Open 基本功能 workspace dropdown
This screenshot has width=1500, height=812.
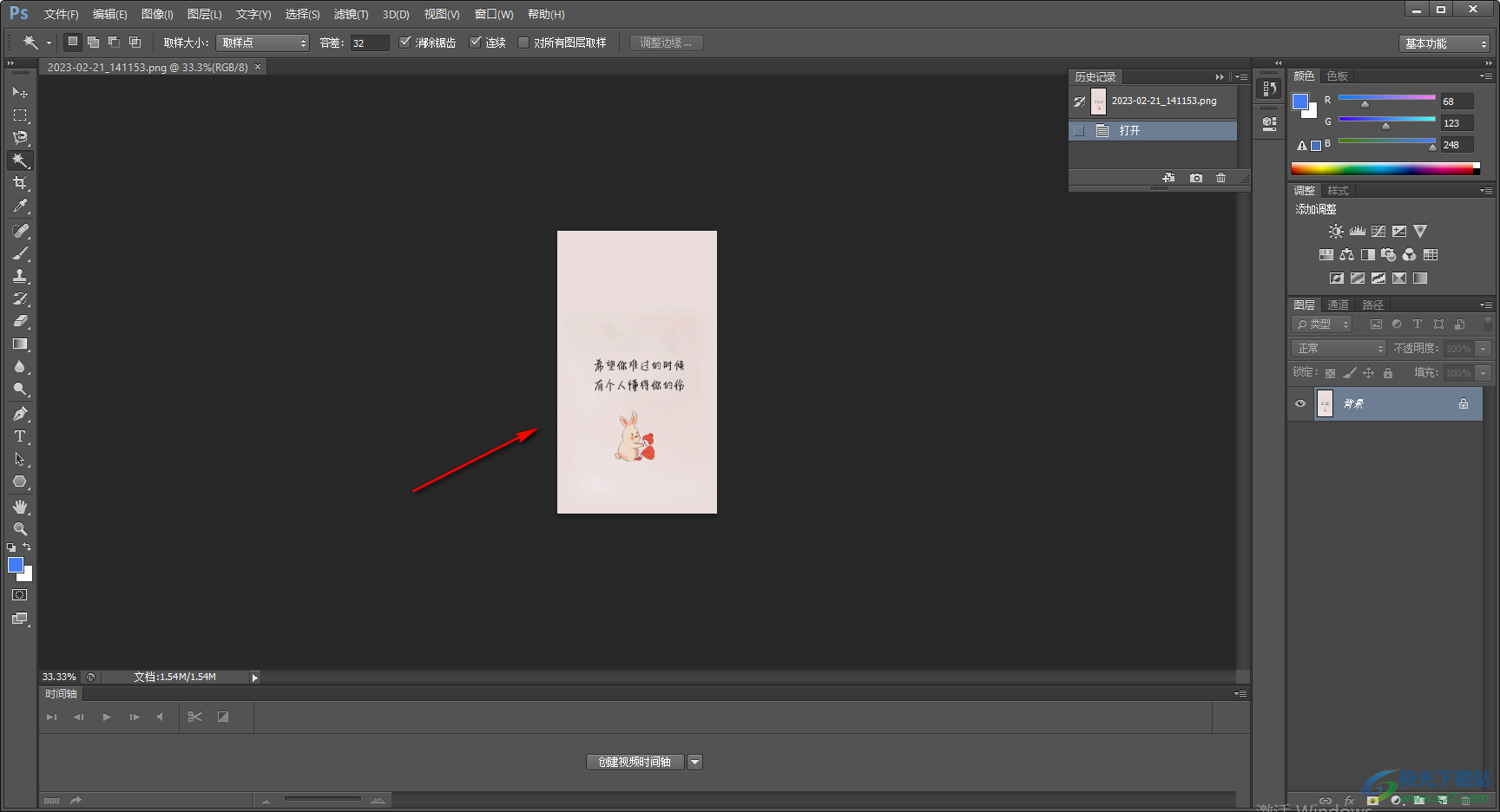pyautogui.click(x=1444, y=43)
